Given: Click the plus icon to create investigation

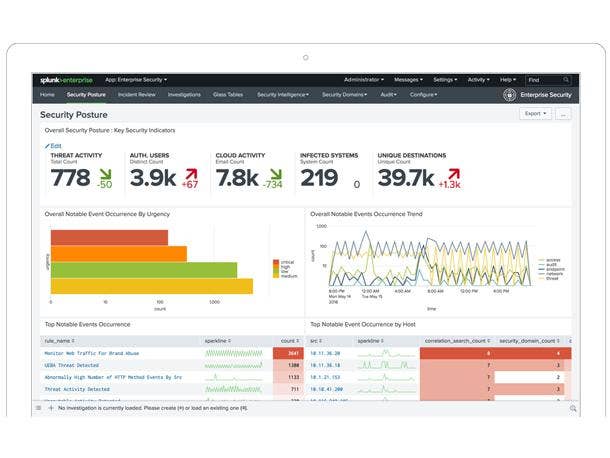Looking at the screenshot, I should coord(50,408).
